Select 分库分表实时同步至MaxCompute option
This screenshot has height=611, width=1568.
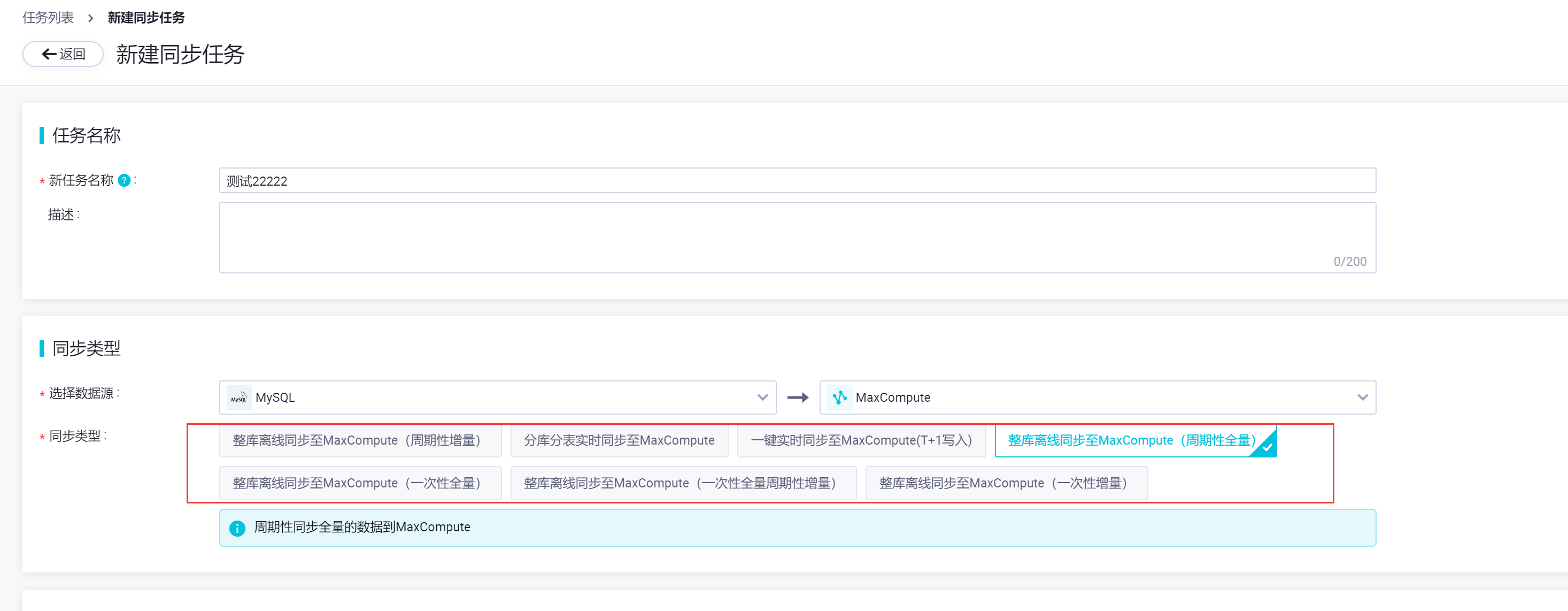pos(619,440)
